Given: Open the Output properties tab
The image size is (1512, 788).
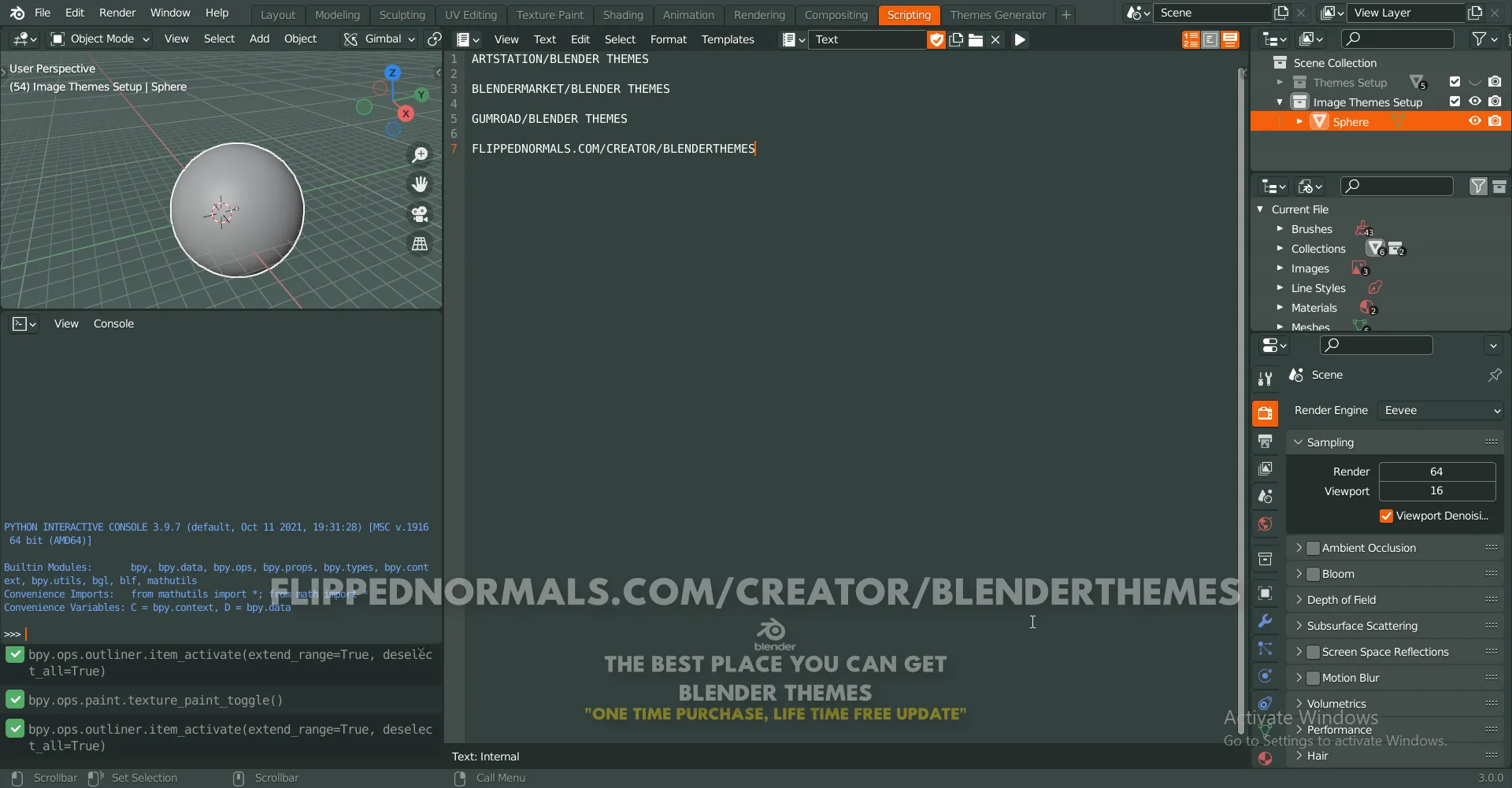Looking at the screenshot, I should (1265, 441).
